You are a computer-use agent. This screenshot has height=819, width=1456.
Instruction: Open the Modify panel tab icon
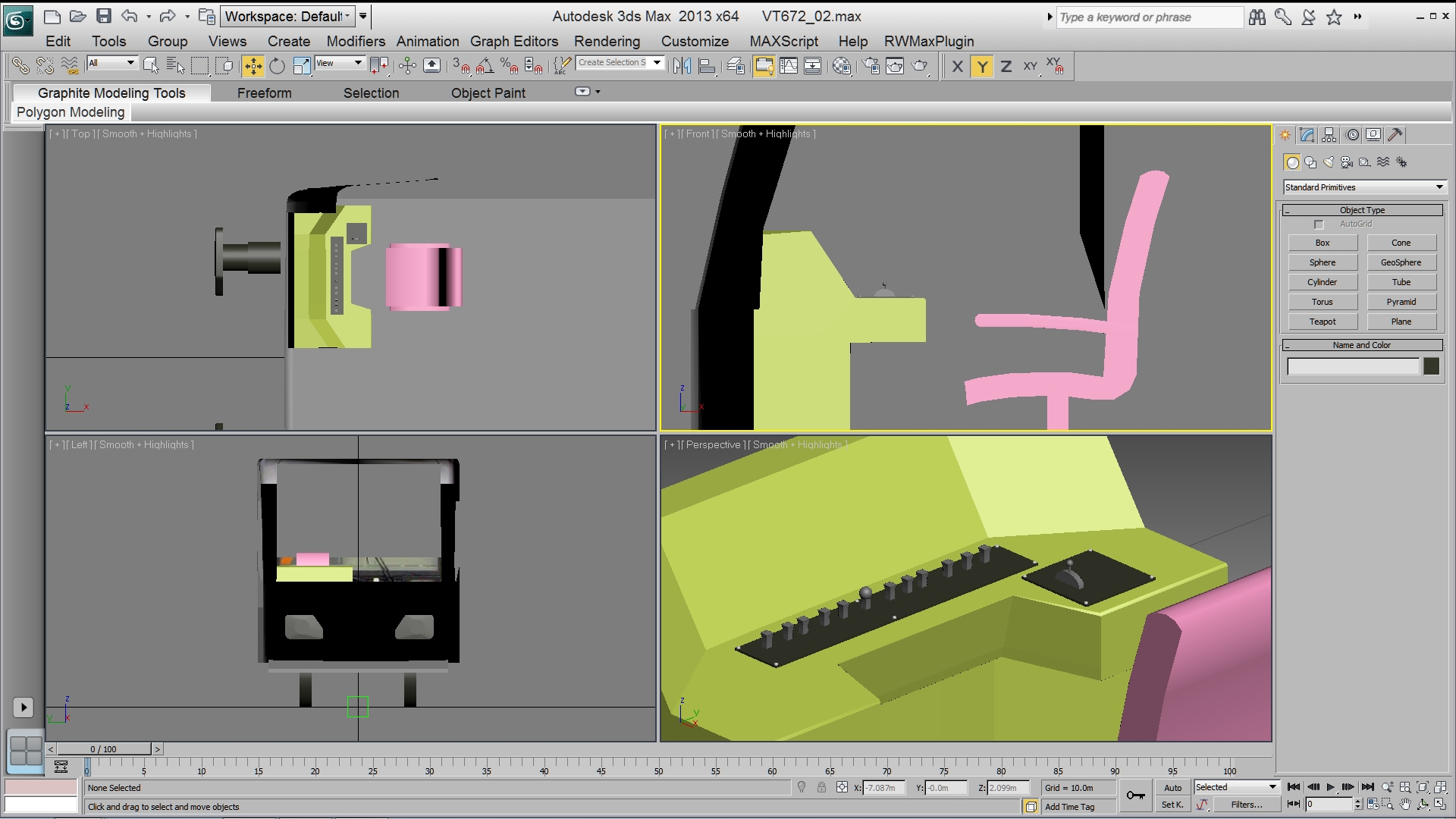[1307, 135]
